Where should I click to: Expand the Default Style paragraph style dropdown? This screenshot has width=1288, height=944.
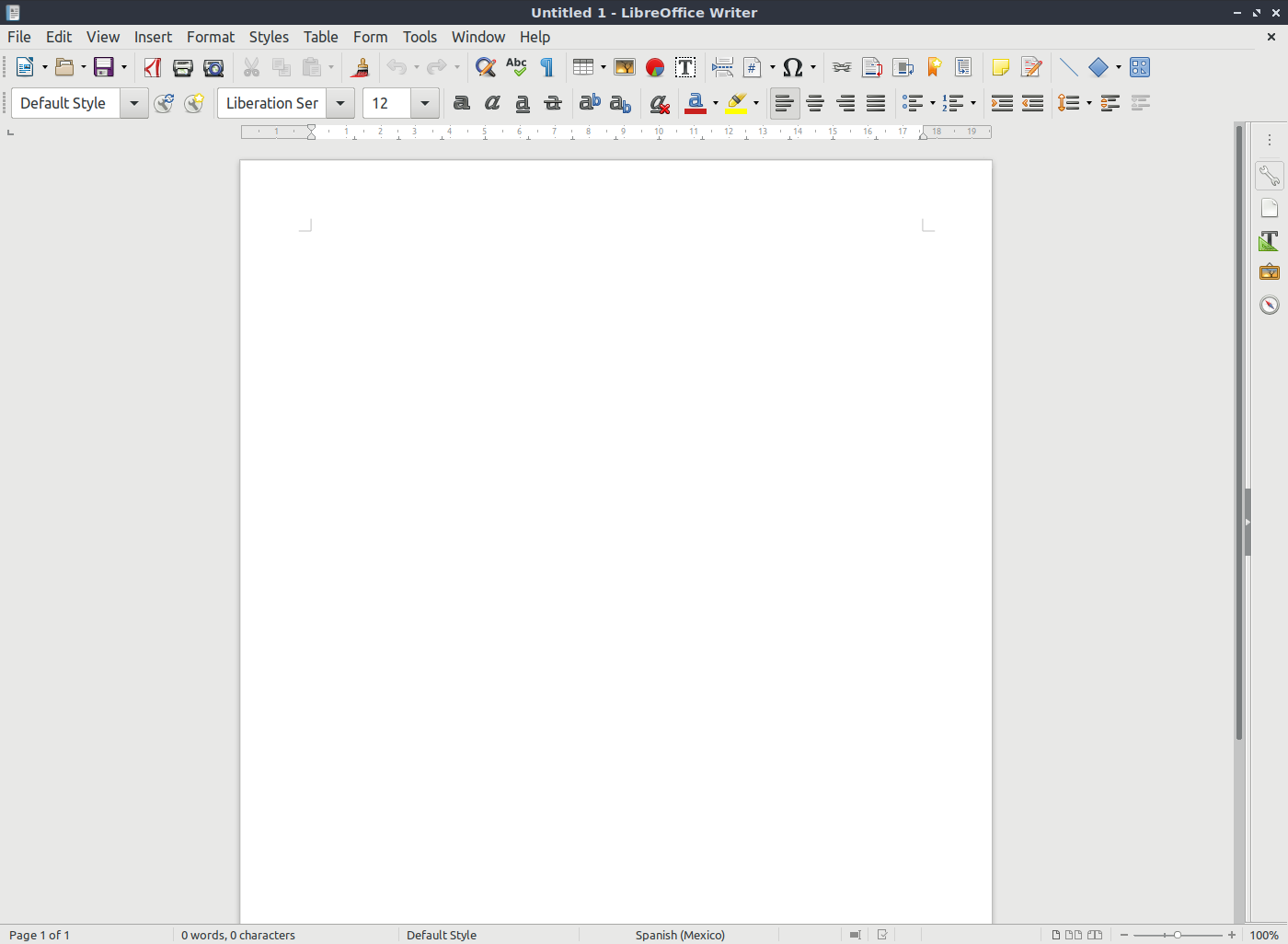(x=134, y=103)
